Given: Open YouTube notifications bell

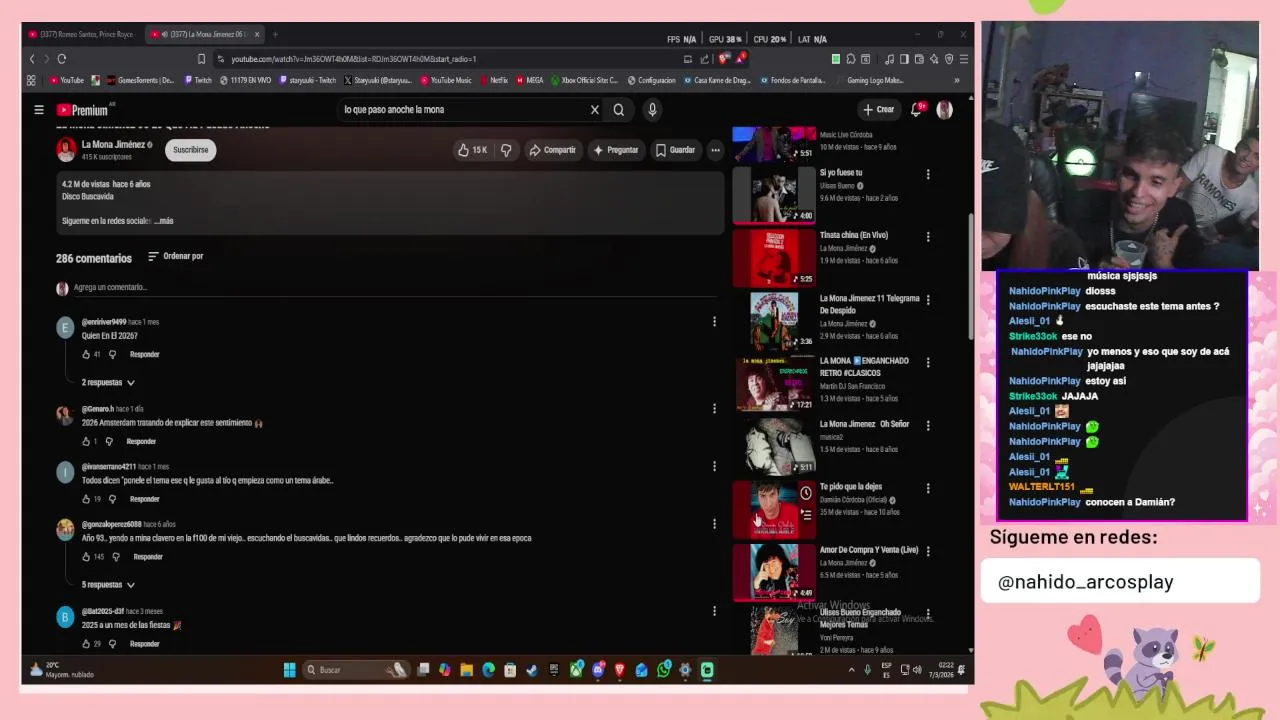Looking at the screenshot, I should click(x=918, y=110).
